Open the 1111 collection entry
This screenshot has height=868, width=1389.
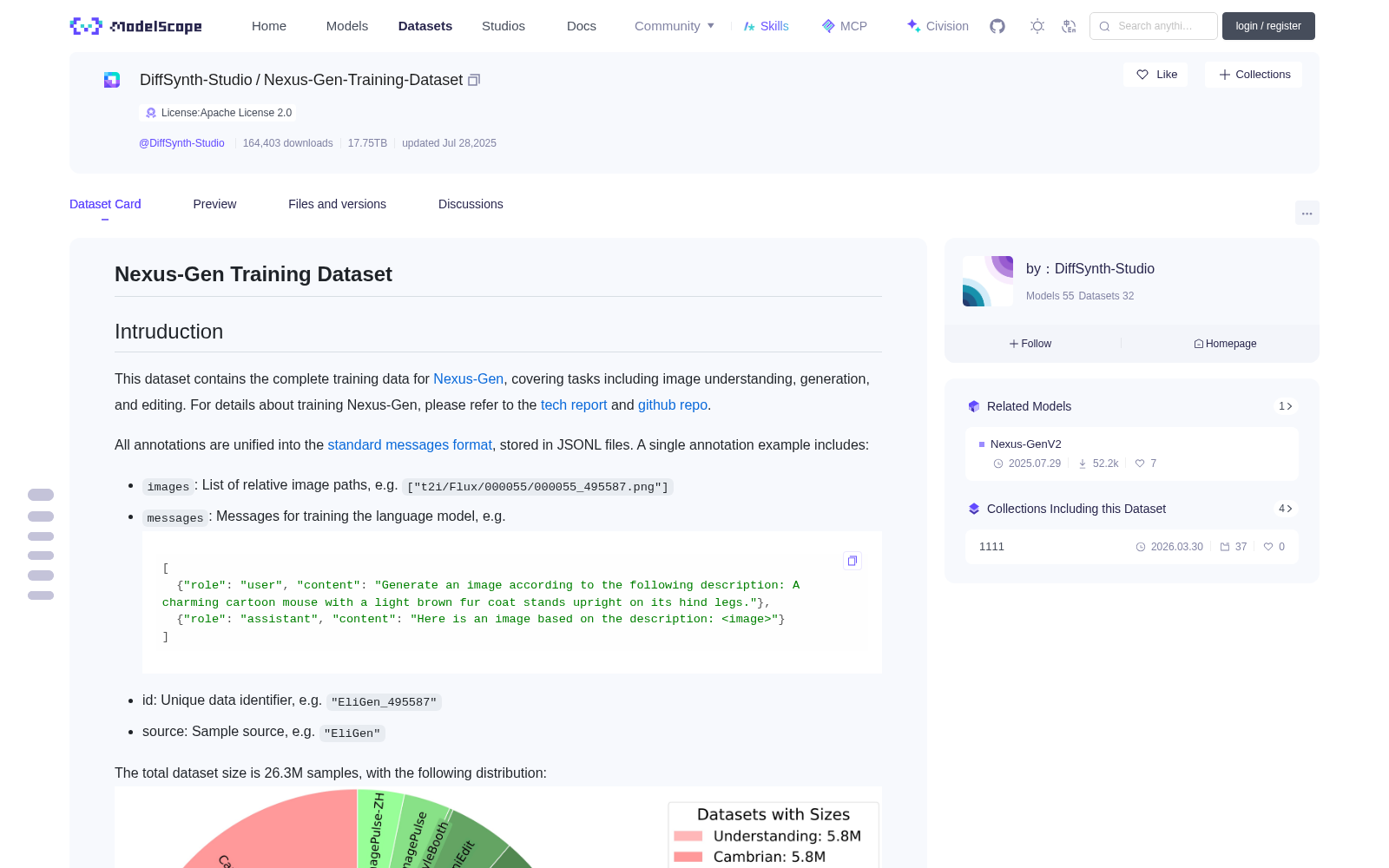point(1132,547)
